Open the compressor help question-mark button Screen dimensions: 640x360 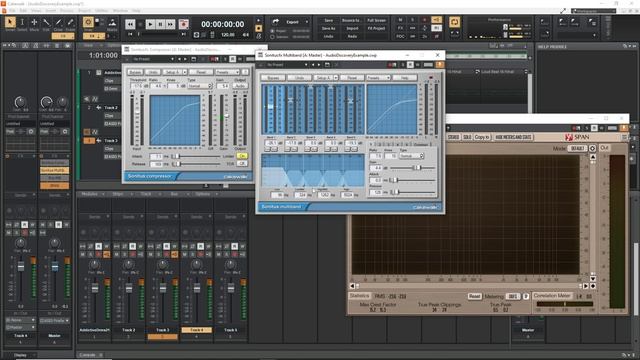click(245, 72)
